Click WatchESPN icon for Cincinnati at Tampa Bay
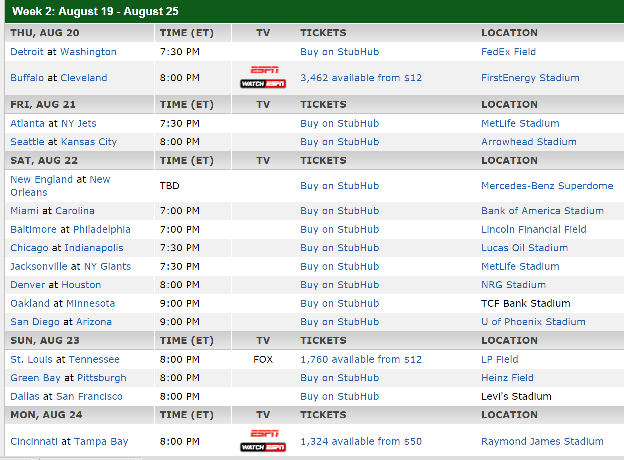This screenshot has width=624, height=460. [263, 442]
